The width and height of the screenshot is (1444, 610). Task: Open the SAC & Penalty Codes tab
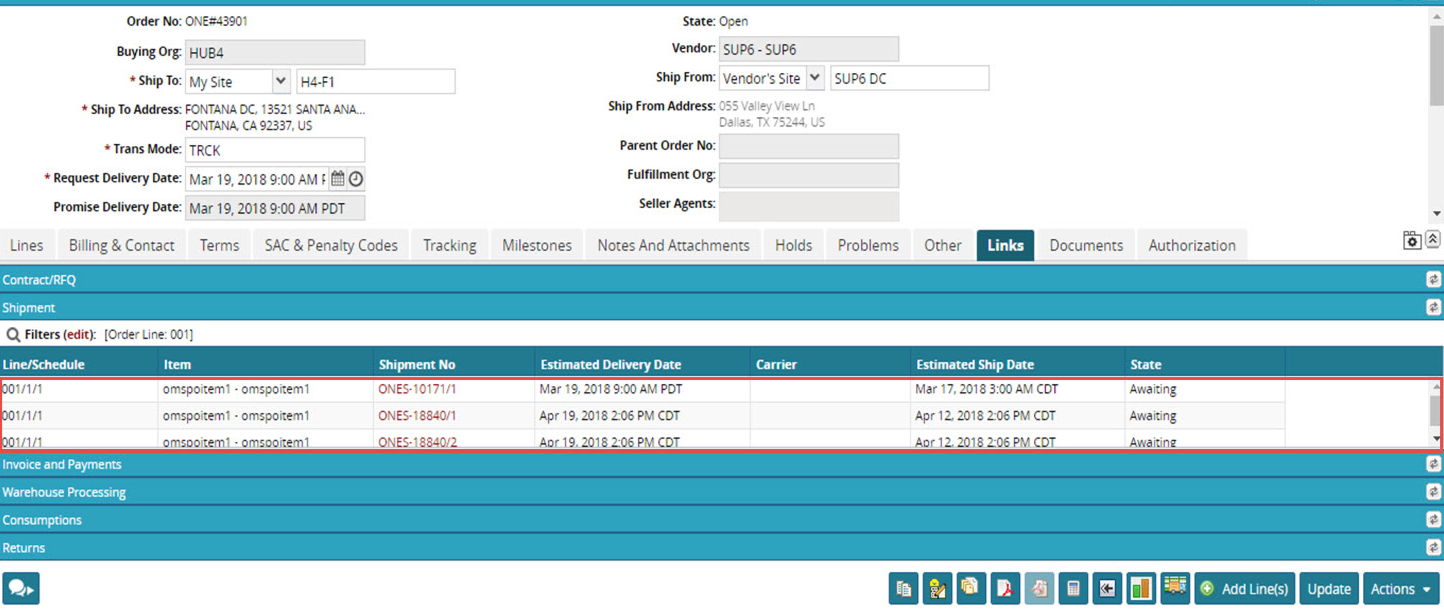coord(331,245)
